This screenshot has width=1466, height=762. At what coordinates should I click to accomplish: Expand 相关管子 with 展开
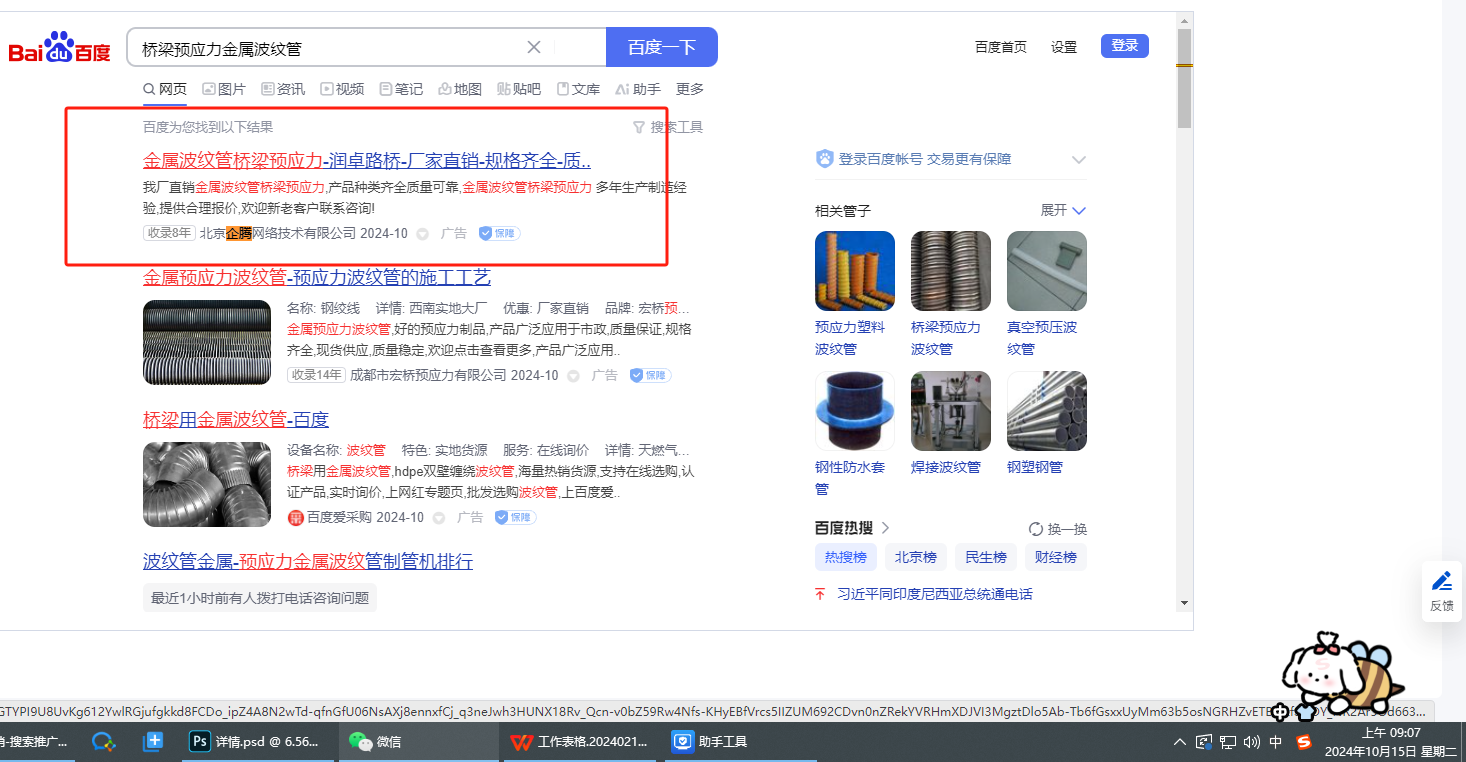[x=1063, y=210]
